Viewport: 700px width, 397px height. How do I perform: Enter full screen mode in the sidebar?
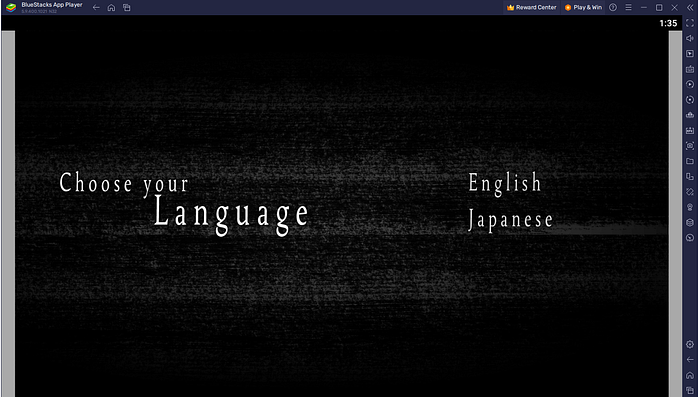click(690, 23)
